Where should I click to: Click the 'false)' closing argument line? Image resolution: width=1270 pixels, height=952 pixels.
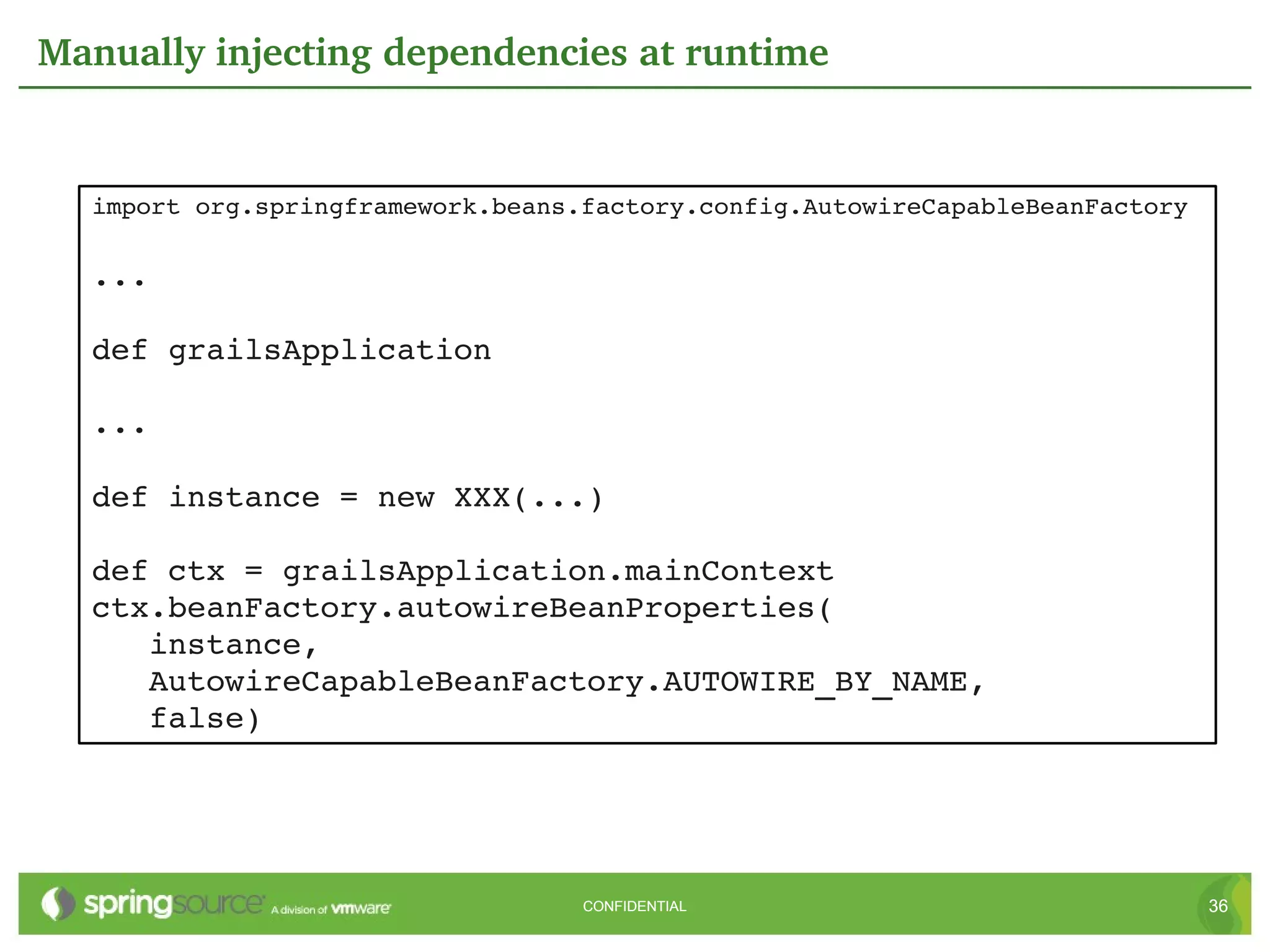(205, 719)
